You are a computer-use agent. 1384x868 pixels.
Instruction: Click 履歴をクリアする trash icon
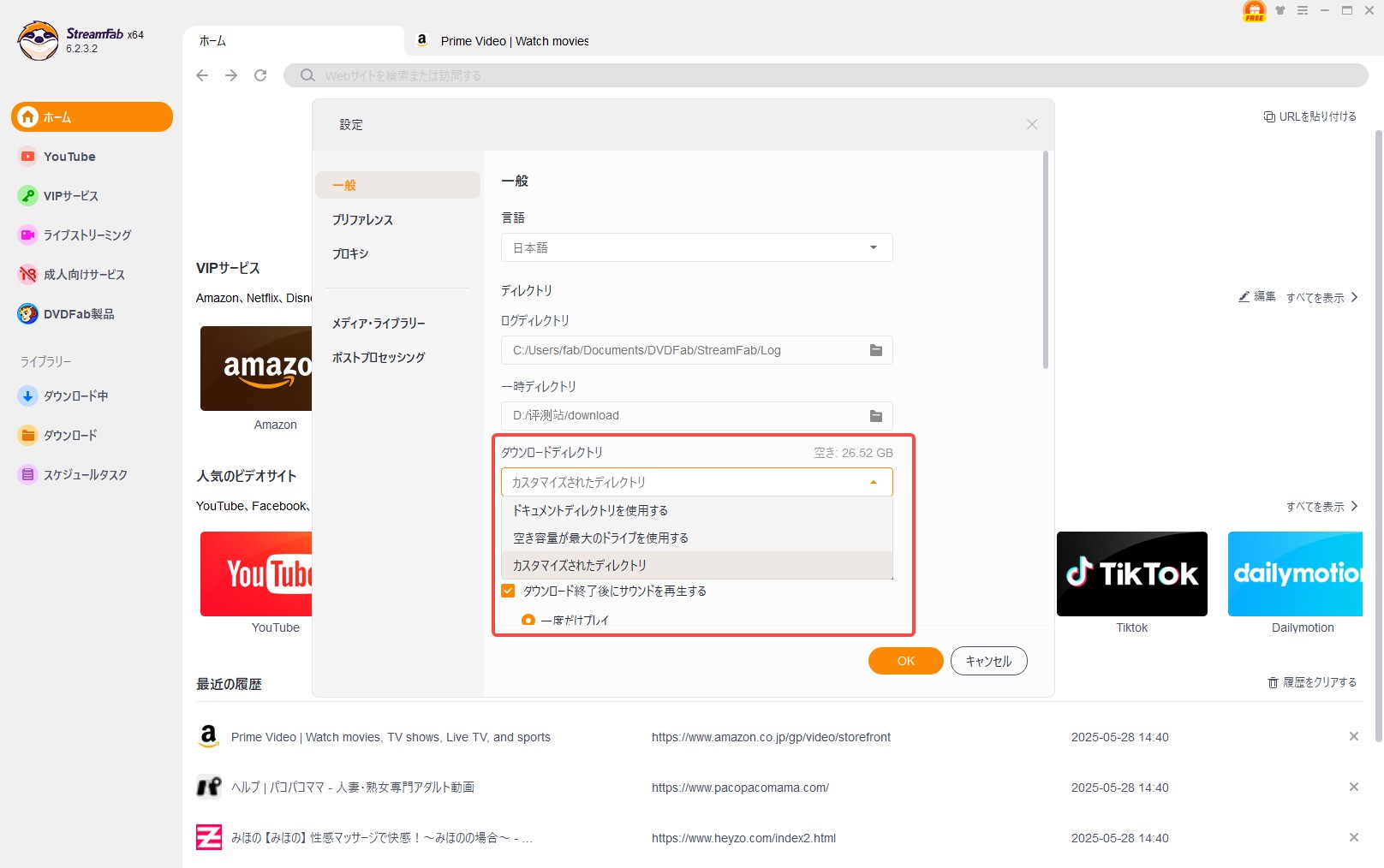pos(1273,682)
